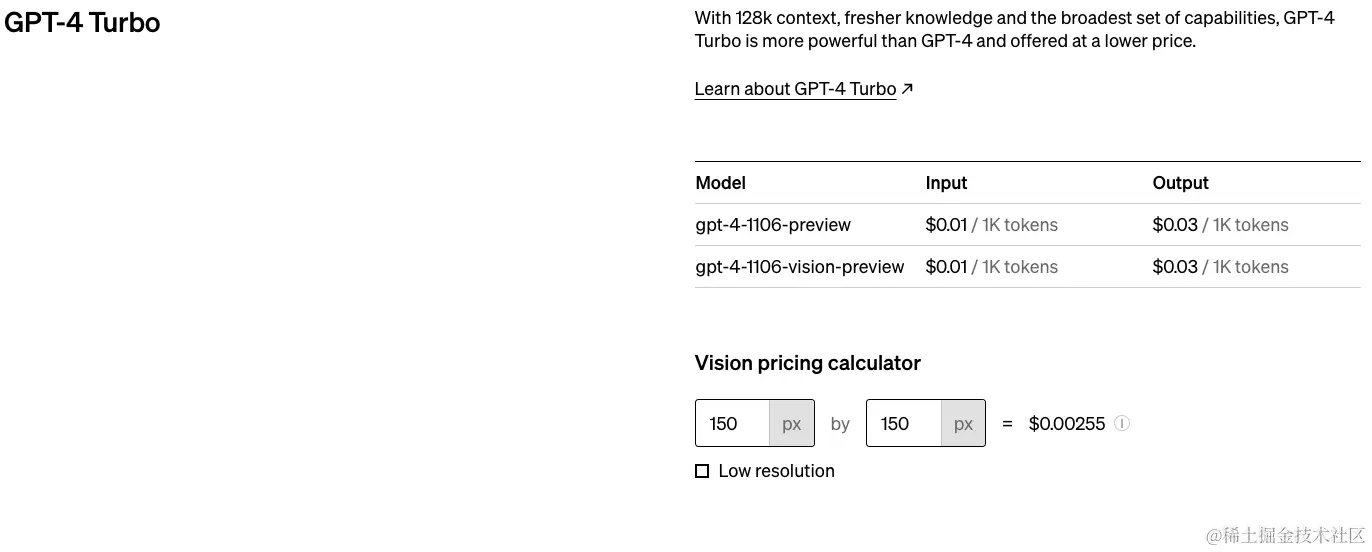The height and width of the screenshot is (552, 1372).
Task: Click output price of gpt-4-1106-vision-preview row
Action: pyautogui.click(x=1220, y=267)
